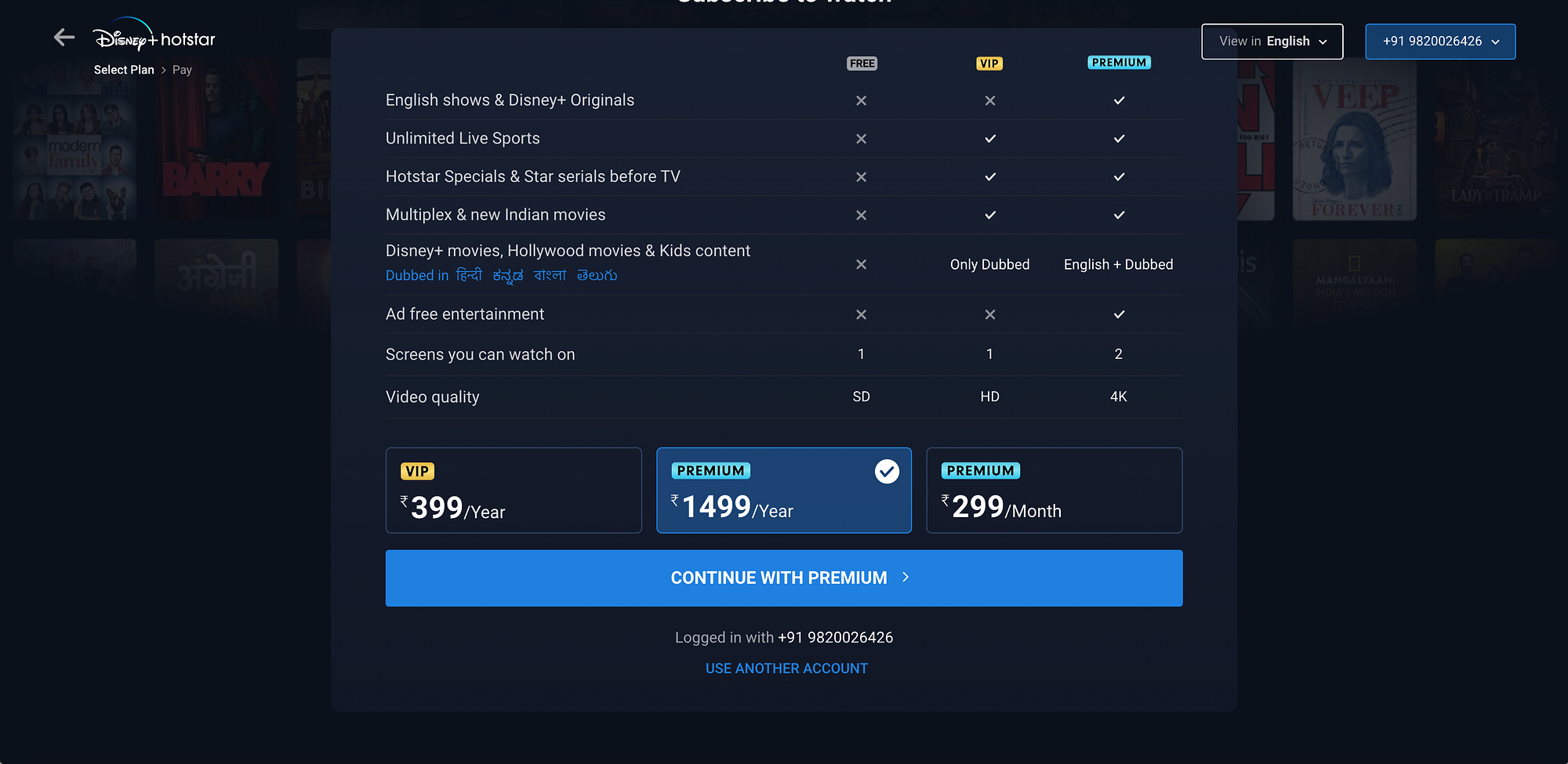Click the 'English + Dubbed' Premium cell
The image size is (1568, 764).
1119,265
